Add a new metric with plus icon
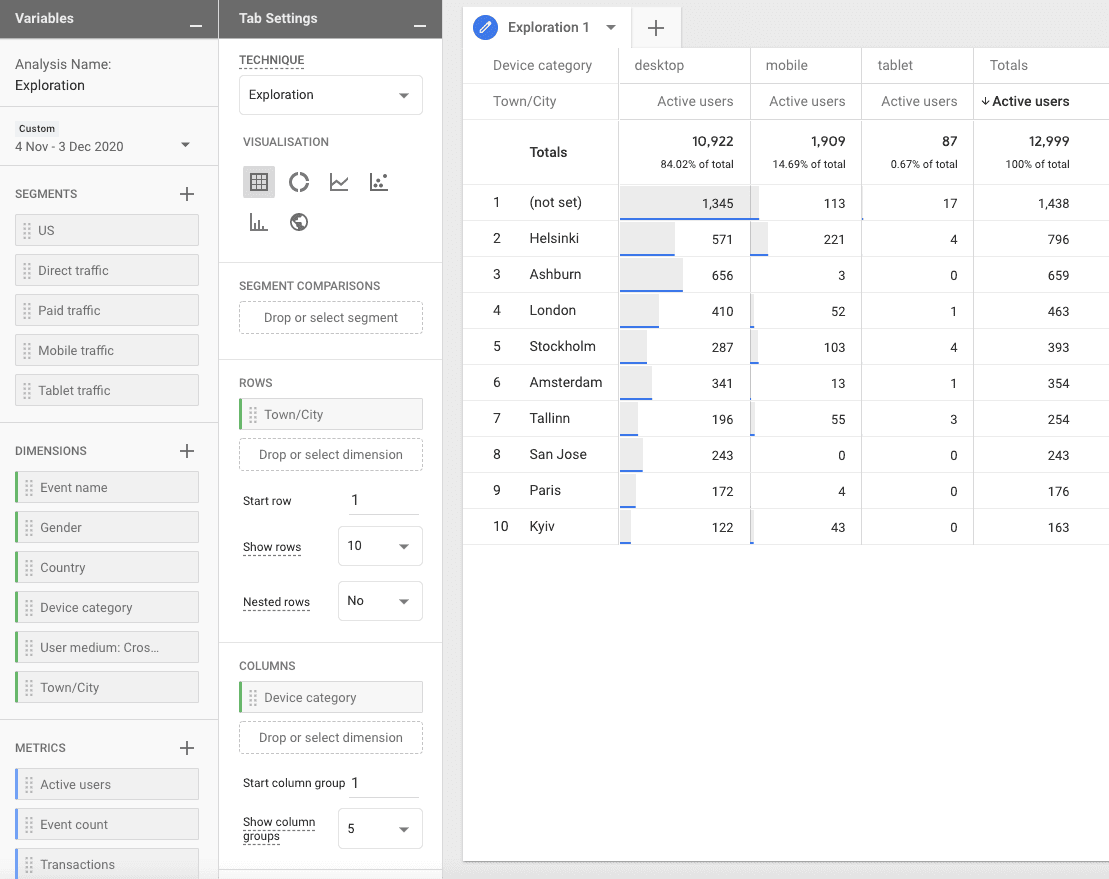The width and height of the screenshot is (1109, 879). pos(186,748)
